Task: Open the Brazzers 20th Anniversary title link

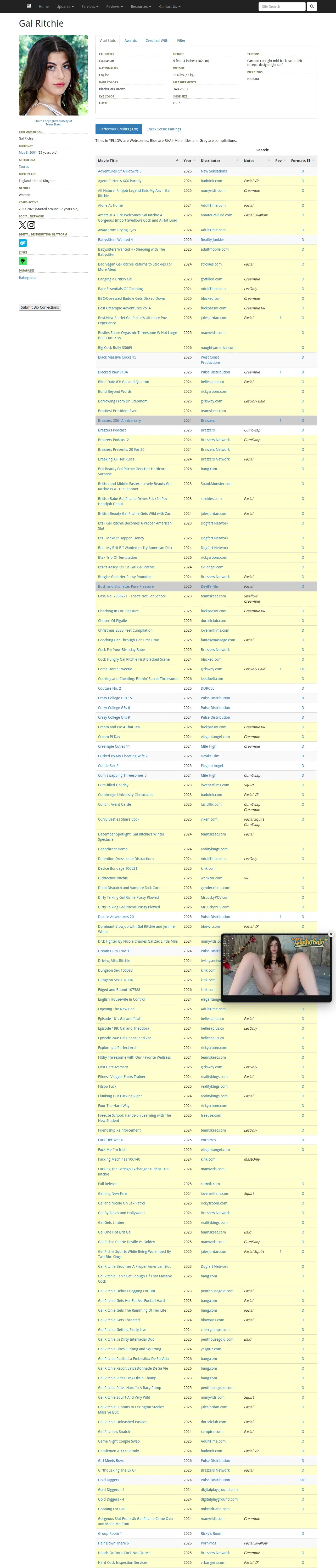Action: 120,420
